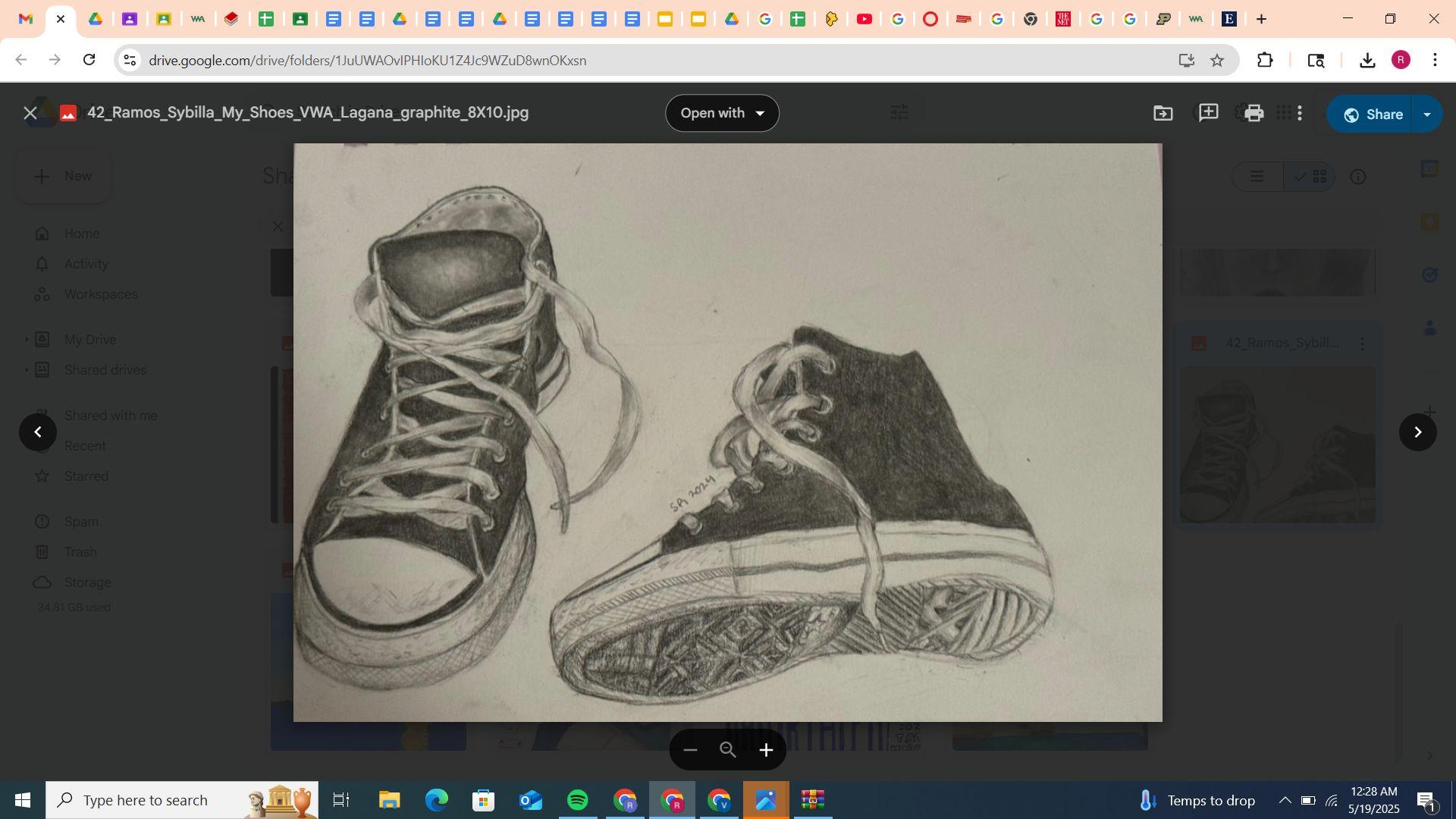
Task: Click the New button in Drive sidebar
Action: pyautogui.click(x=64, y=176)
